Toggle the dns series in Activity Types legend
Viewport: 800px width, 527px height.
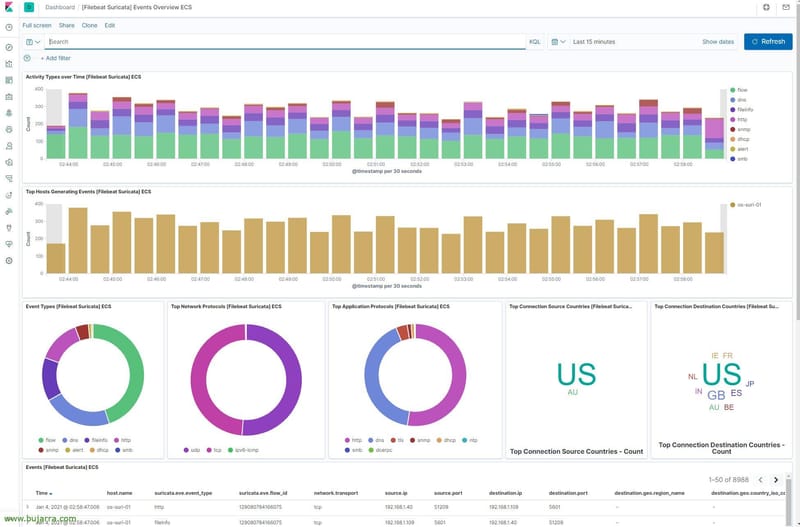(x=742, y=100)
